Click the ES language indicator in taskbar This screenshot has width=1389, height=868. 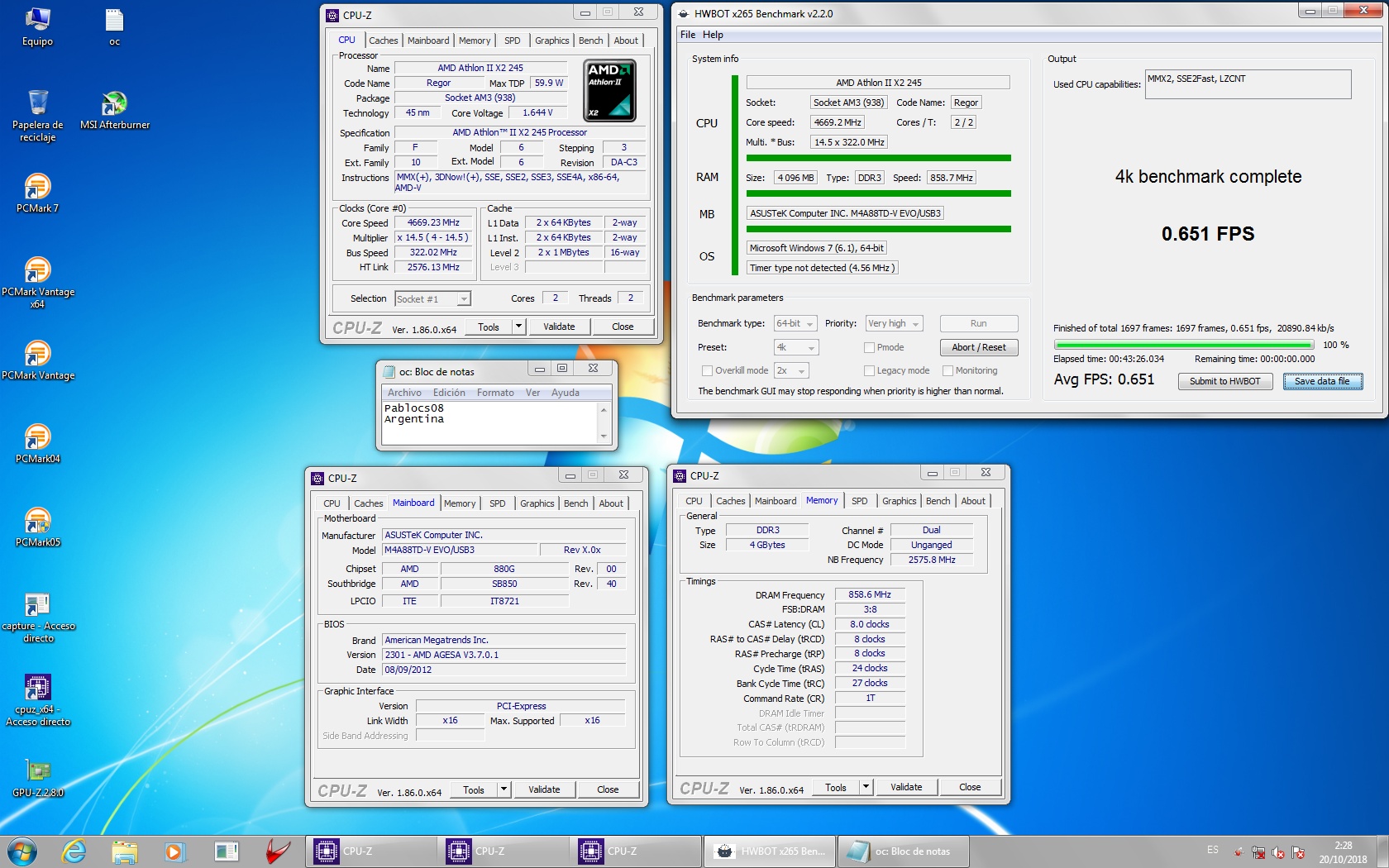[1212, 850]
